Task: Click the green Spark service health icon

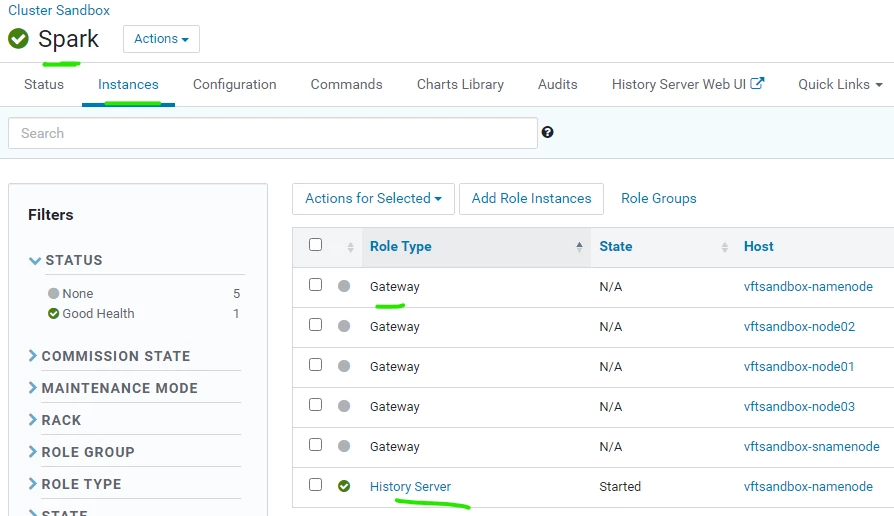Action: click(18, 39)
